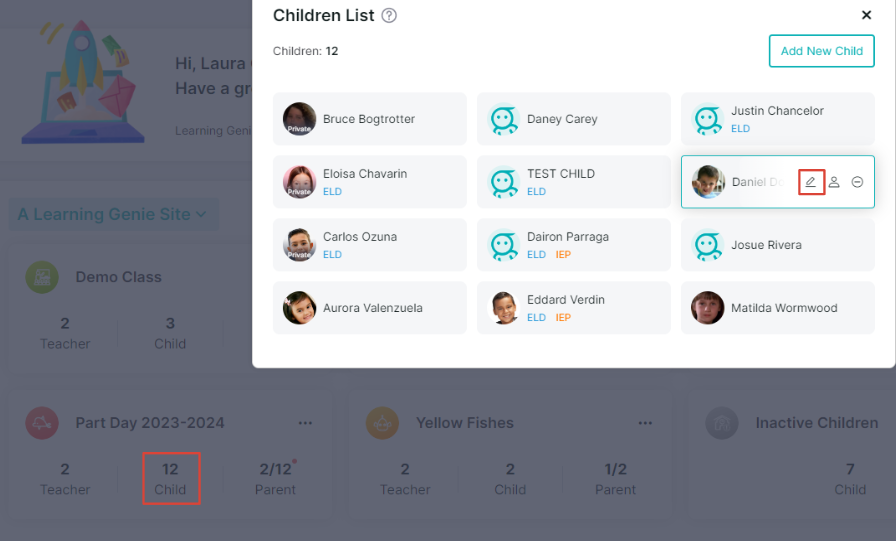Click the edit pencil icon for Daniel
This screenshot has width=896, height=541.
tap(810, 182)
